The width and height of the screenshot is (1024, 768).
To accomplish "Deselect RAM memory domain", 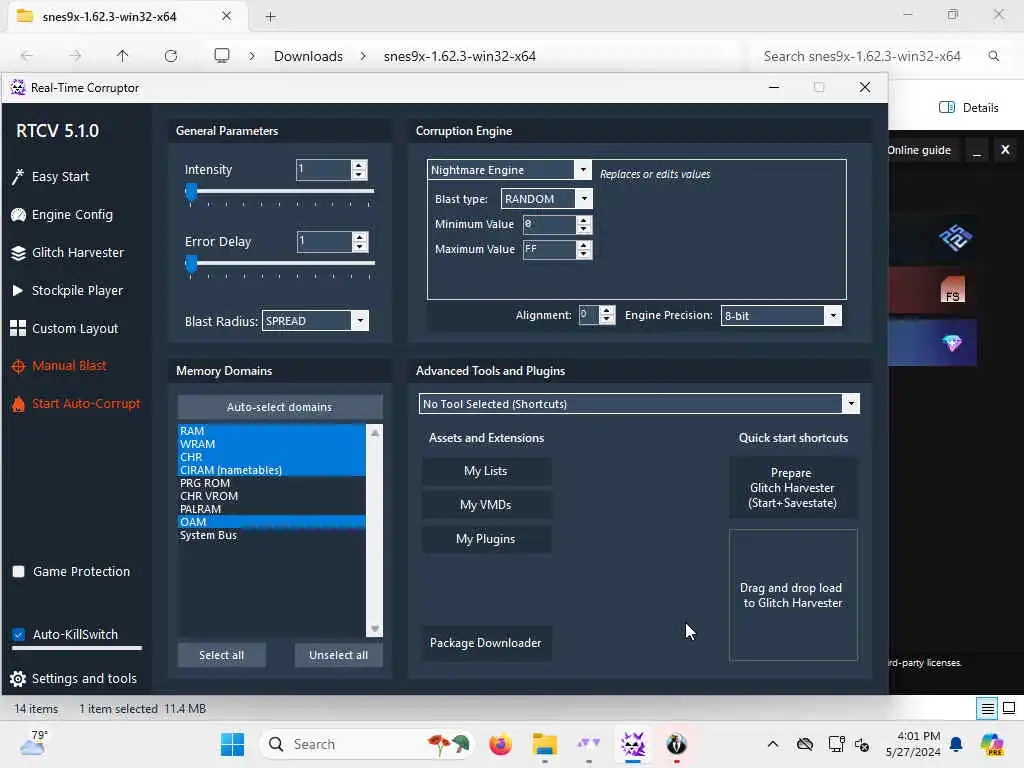I will pyautogui.click(x=271, y=431).
